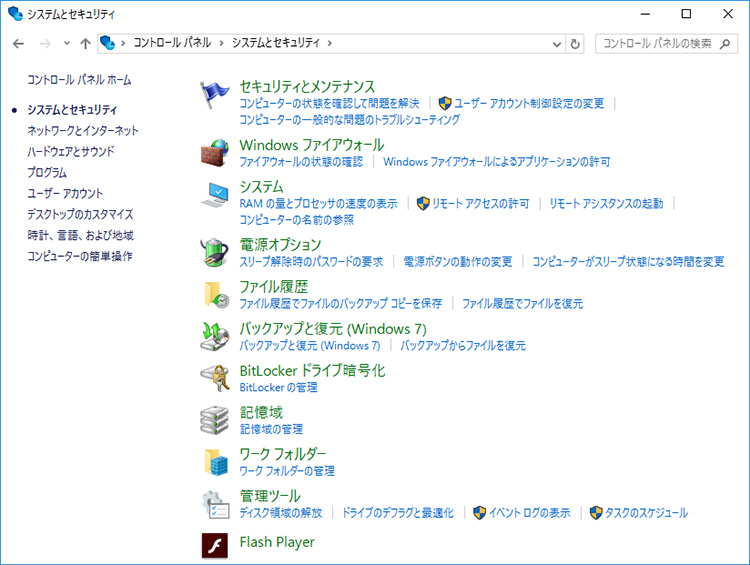This screenshot has width=750, height=565.
Task: Click the 記憶域 stacked drives icon
Action: pos(216,420)
